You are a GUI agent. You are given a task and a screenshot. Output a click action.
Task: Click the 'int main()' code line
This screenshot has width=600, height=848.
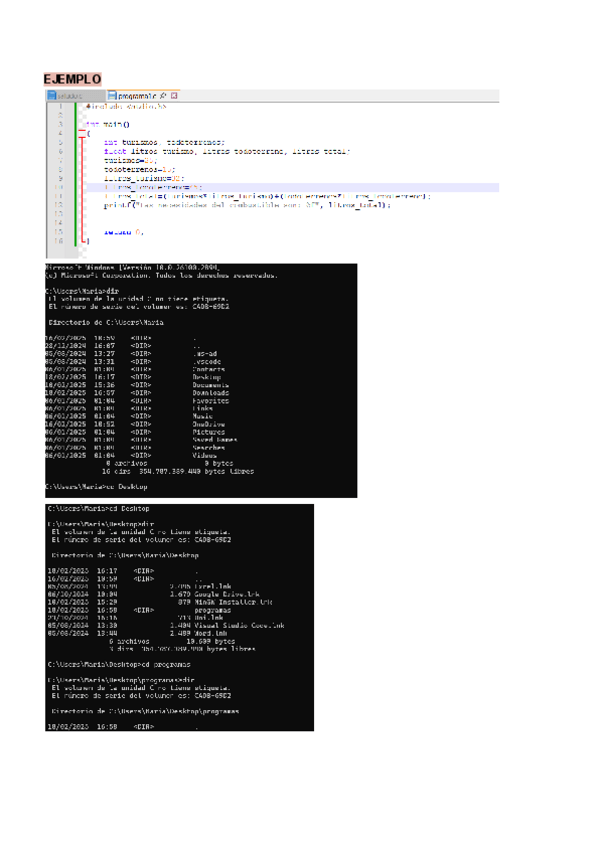(x=108, y=124)
